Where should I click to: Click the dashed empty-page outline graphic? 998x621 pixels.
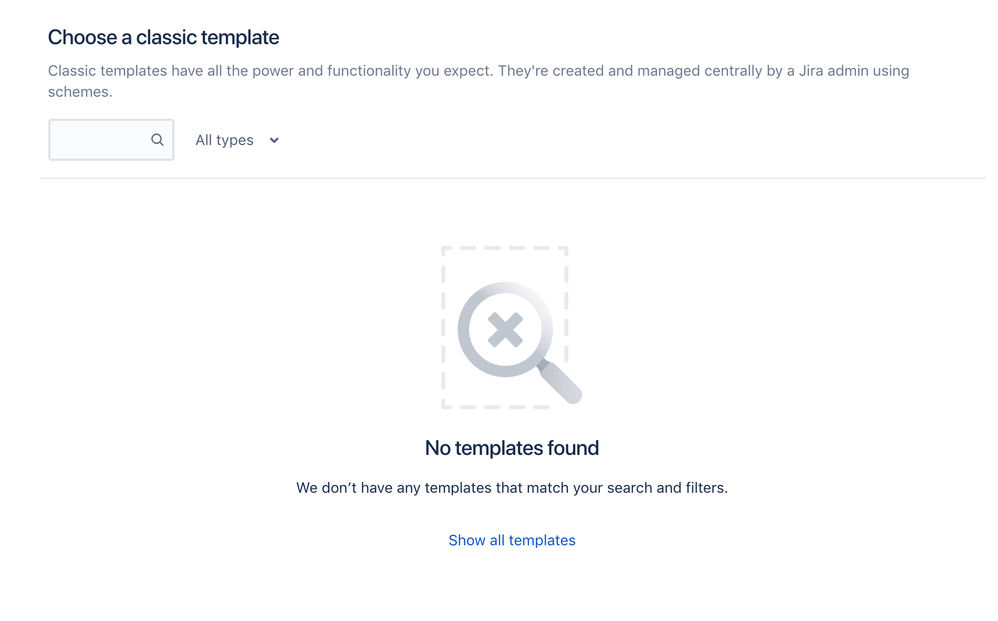point(504,327)
